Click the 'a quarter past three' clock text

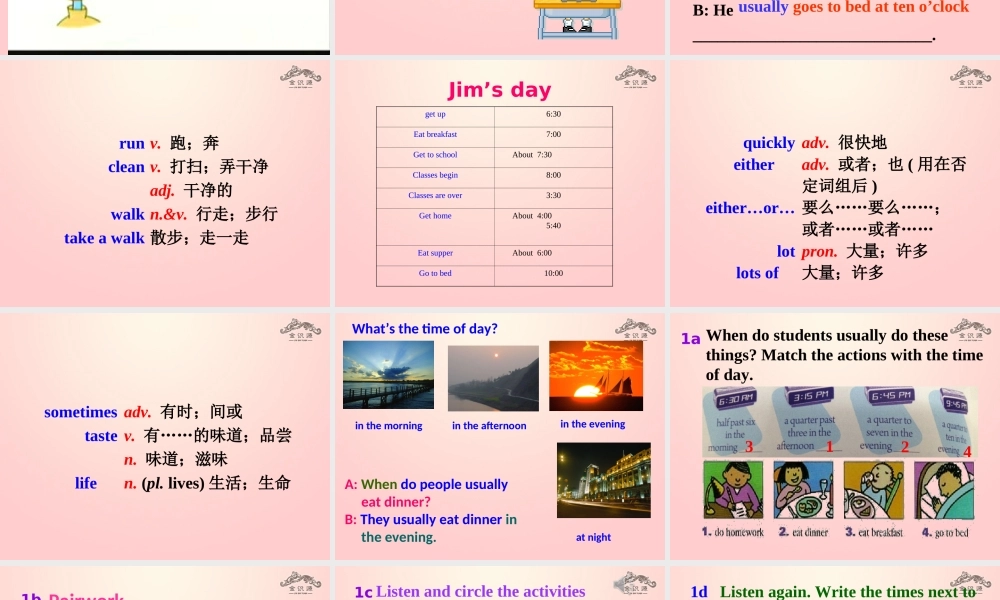coord(809,432)
